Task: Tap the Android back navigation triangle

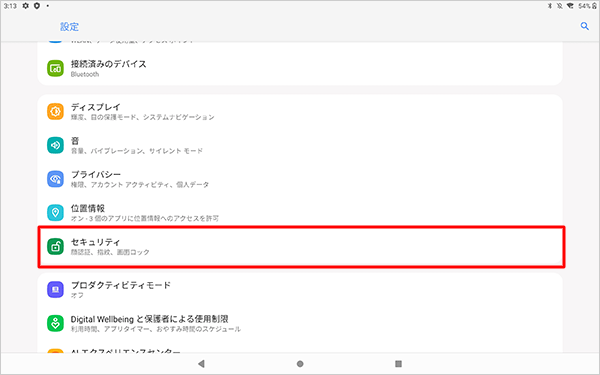Action: [x=201, y=364]
